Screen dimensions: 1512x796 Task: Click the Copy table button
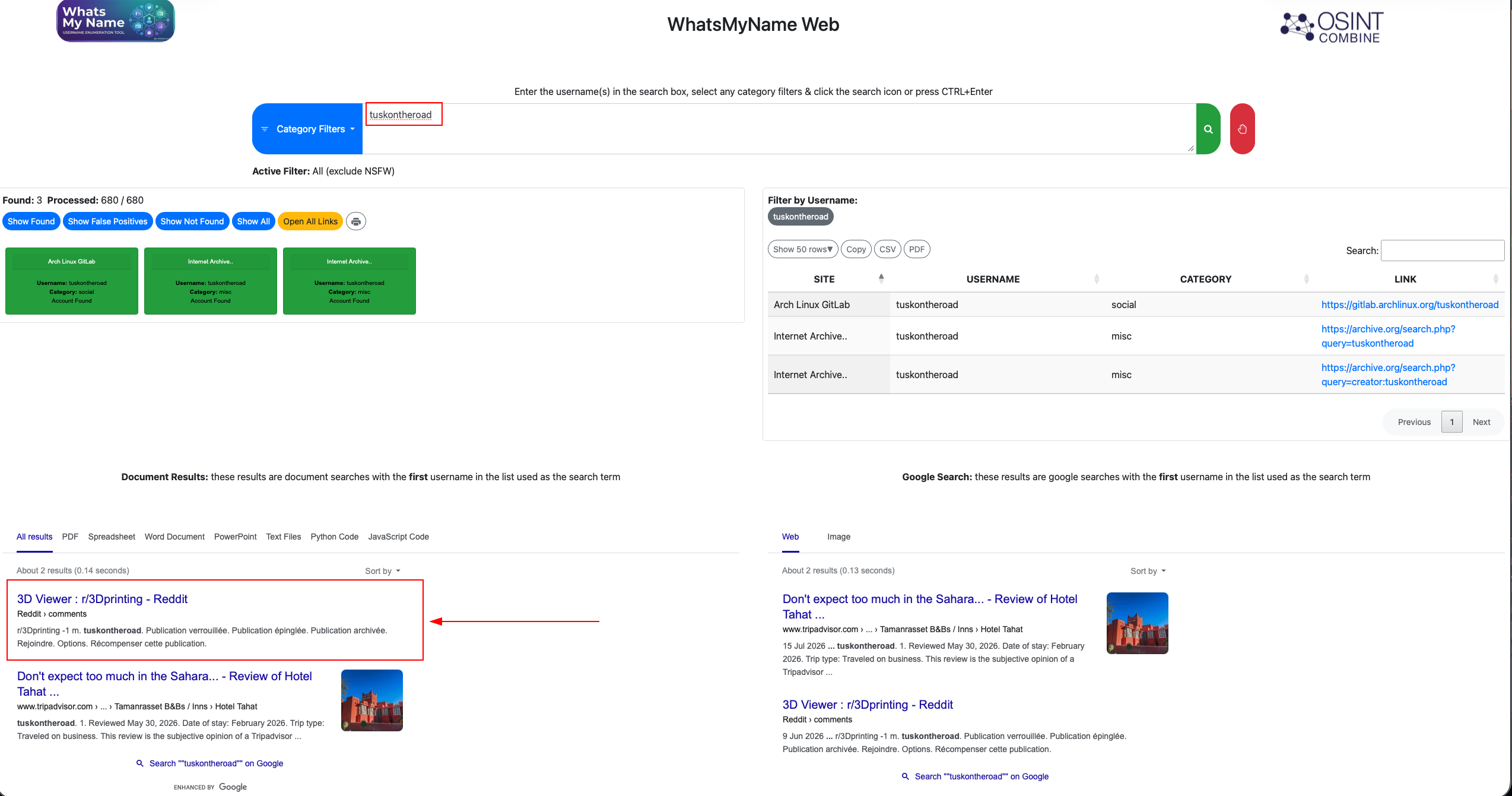coord(856,249)
